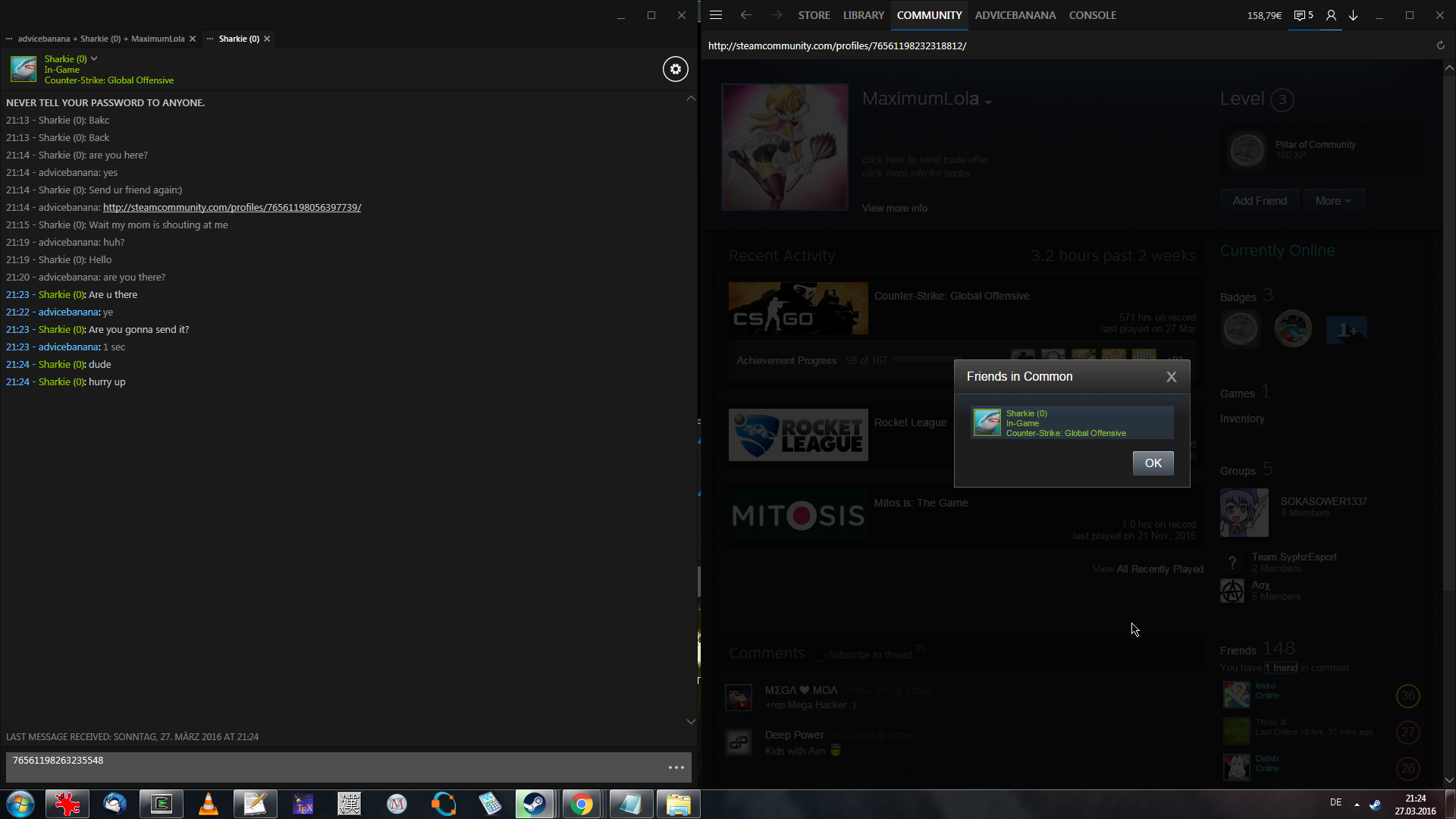Reload the page with refresh icon
Viewport: 1456px width, 819px height.
tap(1440, 45)
